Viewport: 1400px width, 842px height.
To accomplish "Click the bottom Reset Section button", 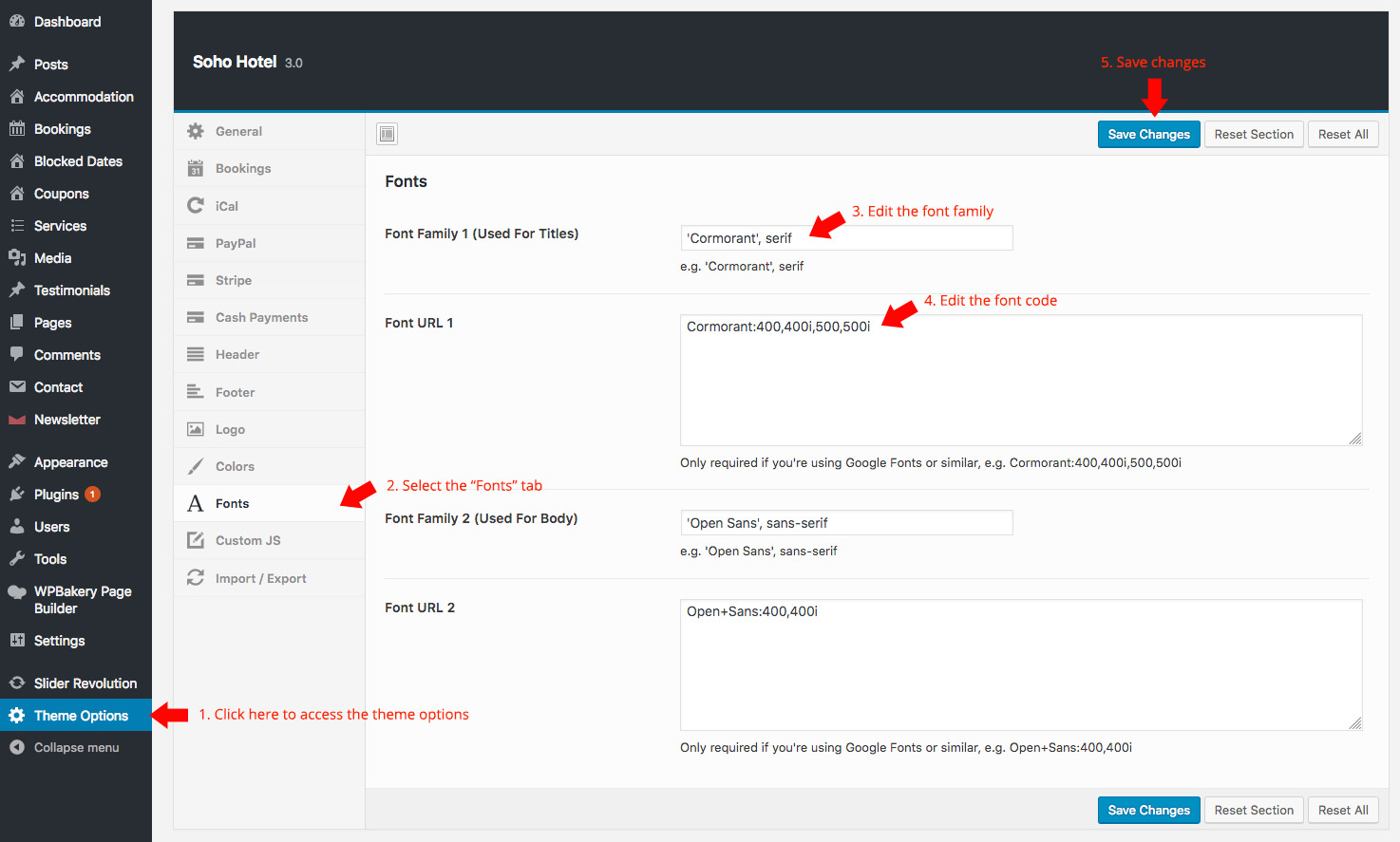I will 1254,810.
